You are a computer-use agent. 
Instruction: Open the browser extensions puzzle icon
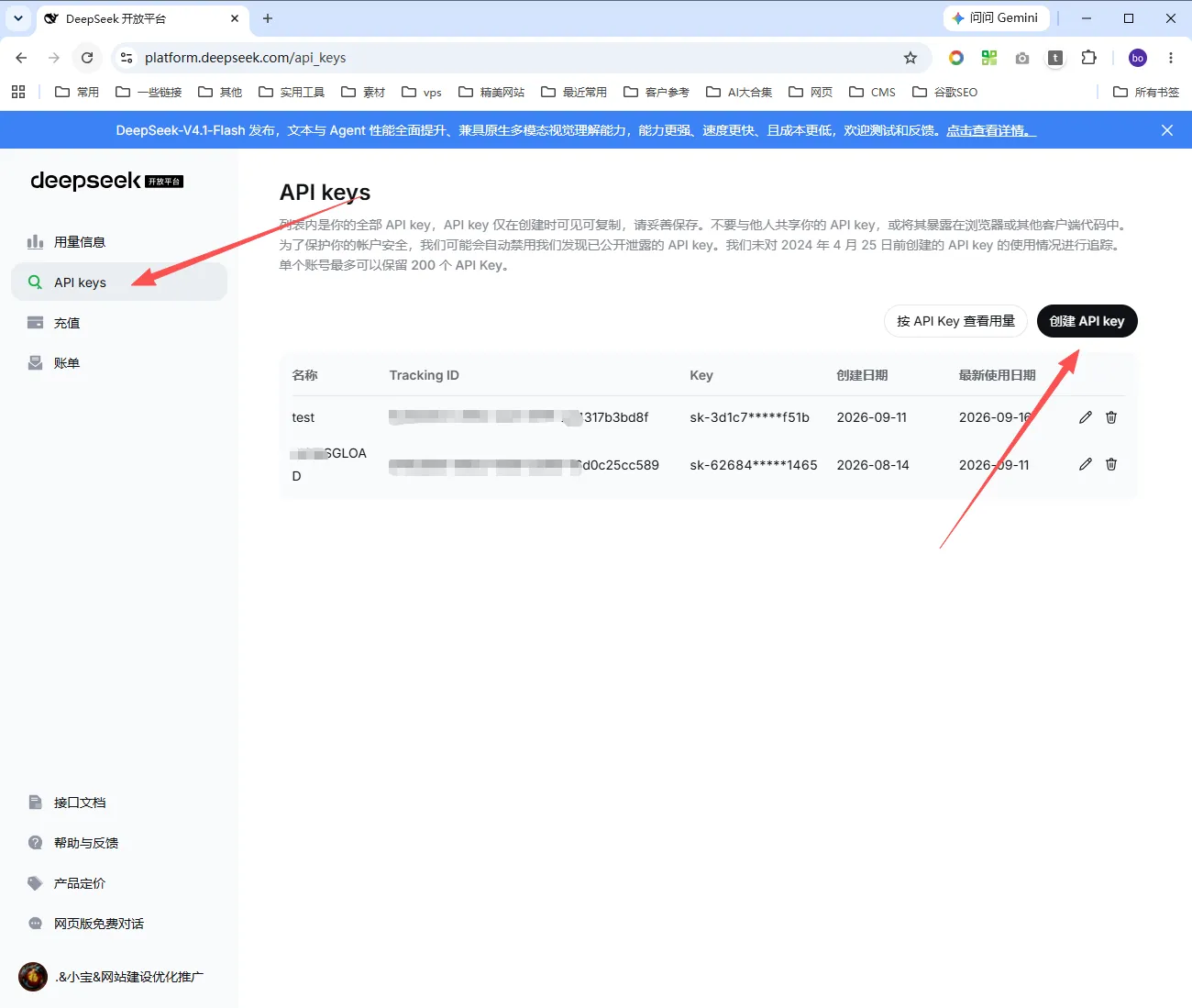point(1088,58)
